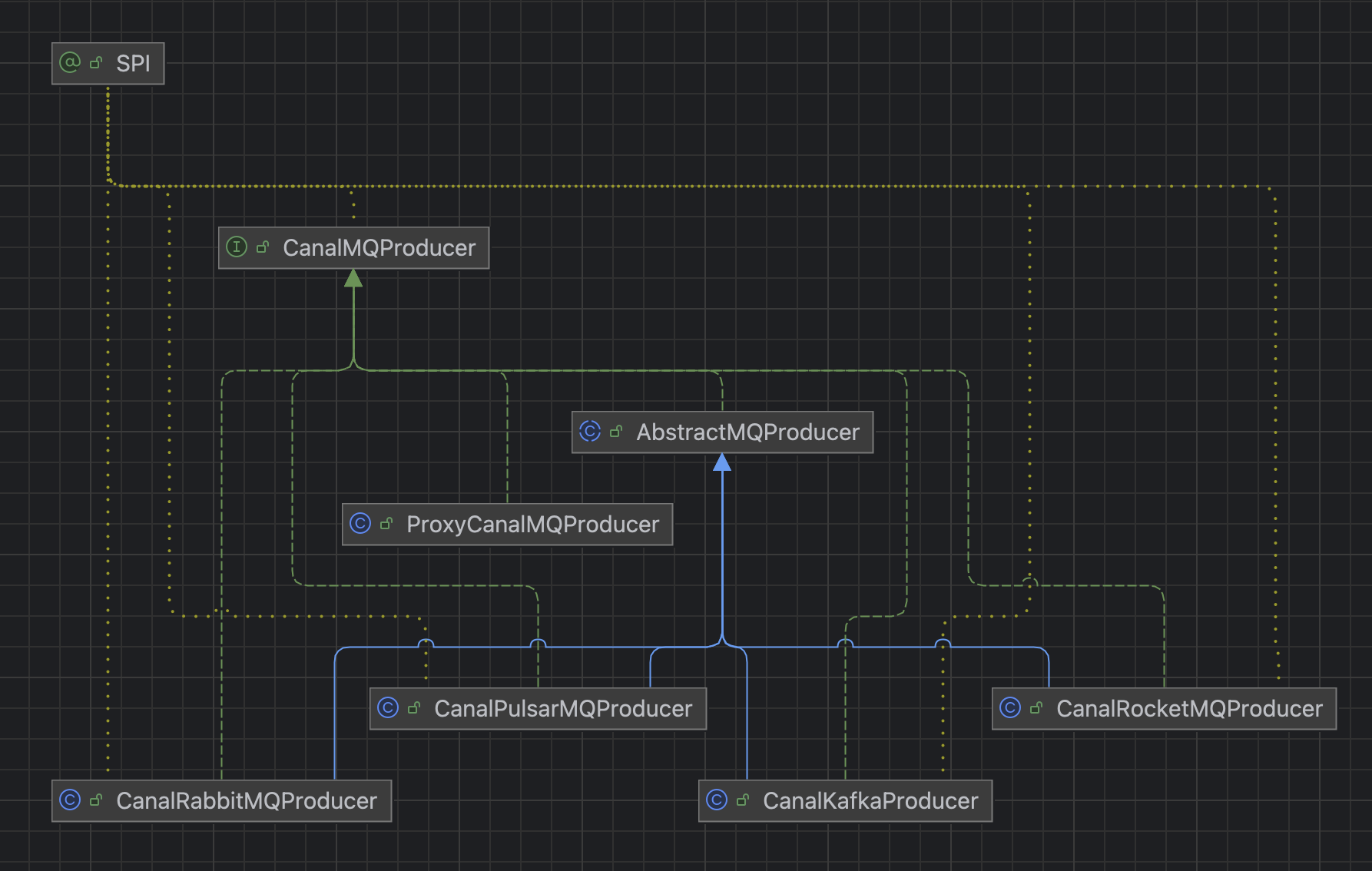Click the class icon of CanalKafkaProducer
This screenshot has width=1372, height=871.
717,800
